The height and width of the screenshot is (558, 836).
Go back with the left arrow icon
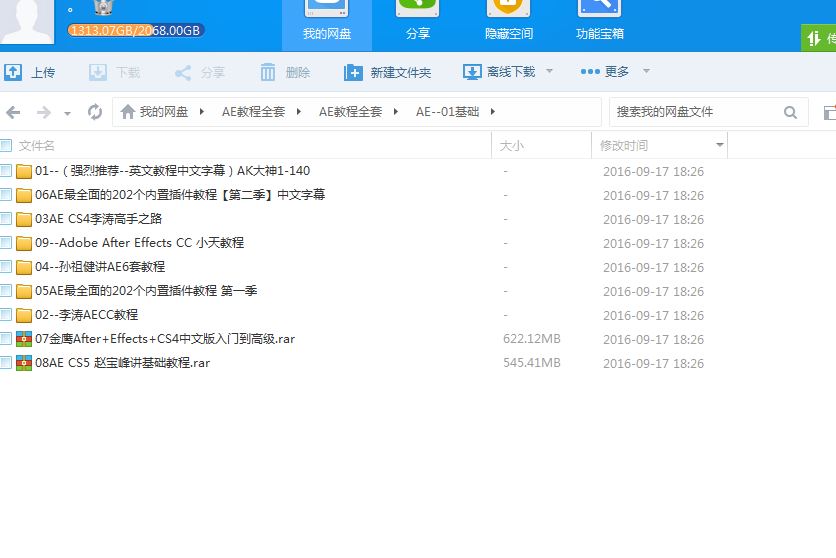(13, 112)
